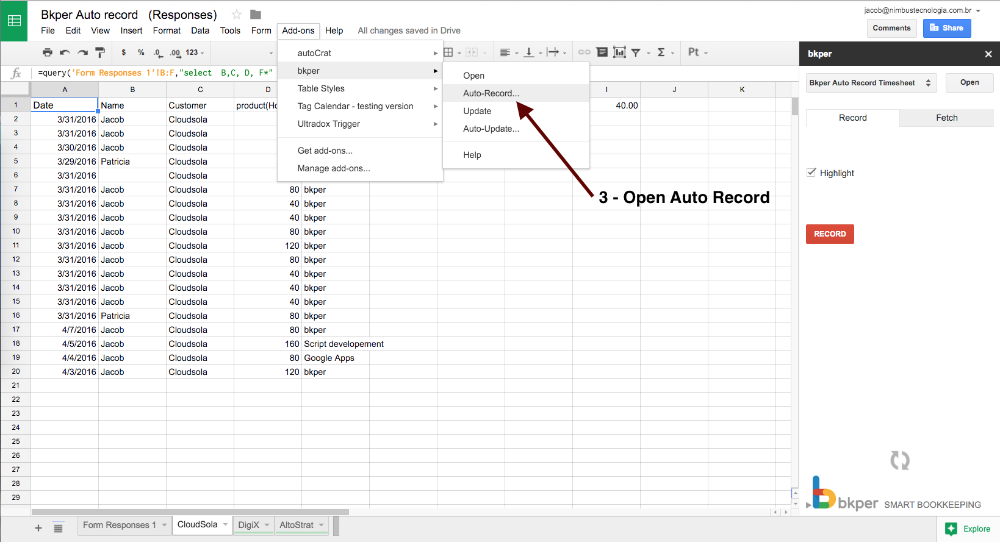Screen dimensions: 1000x542
Task: Close the bkper sidebar with X
Action: pos(988,54)
